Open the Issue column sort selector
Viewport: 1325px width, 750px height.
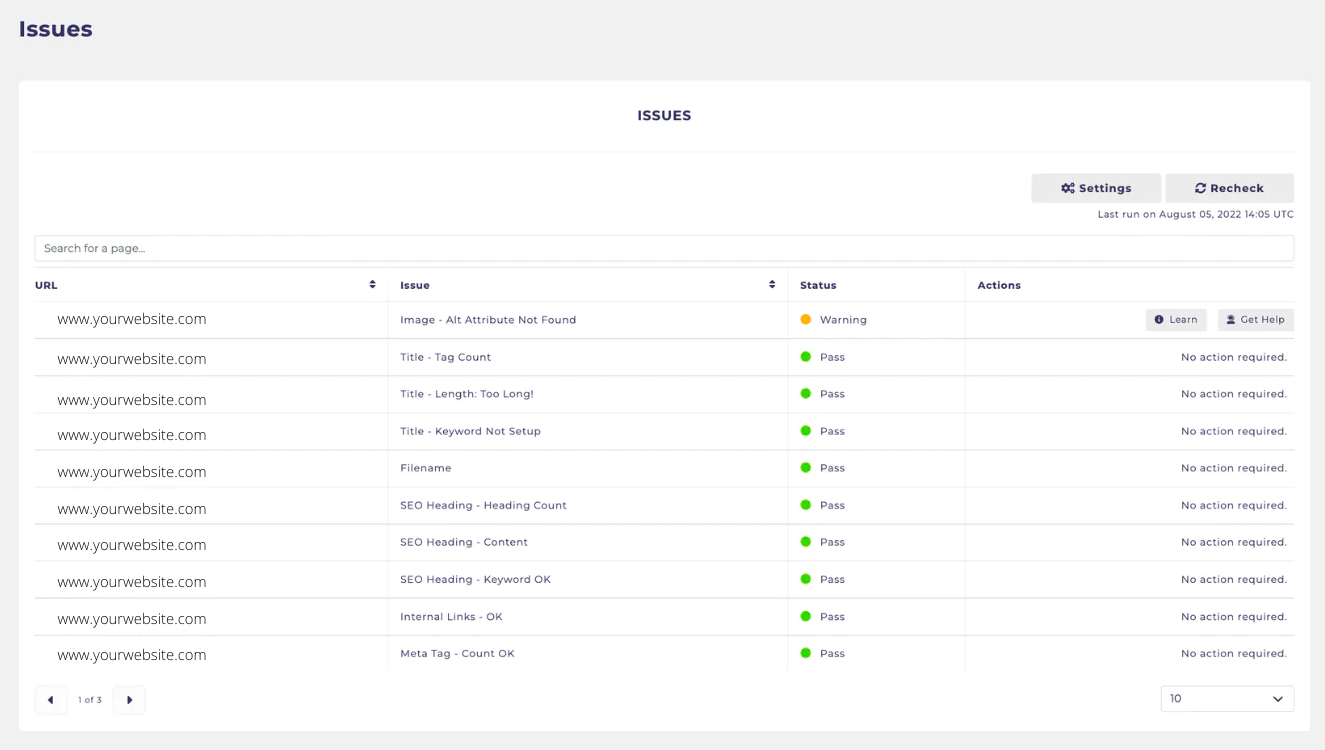point(771,284)
